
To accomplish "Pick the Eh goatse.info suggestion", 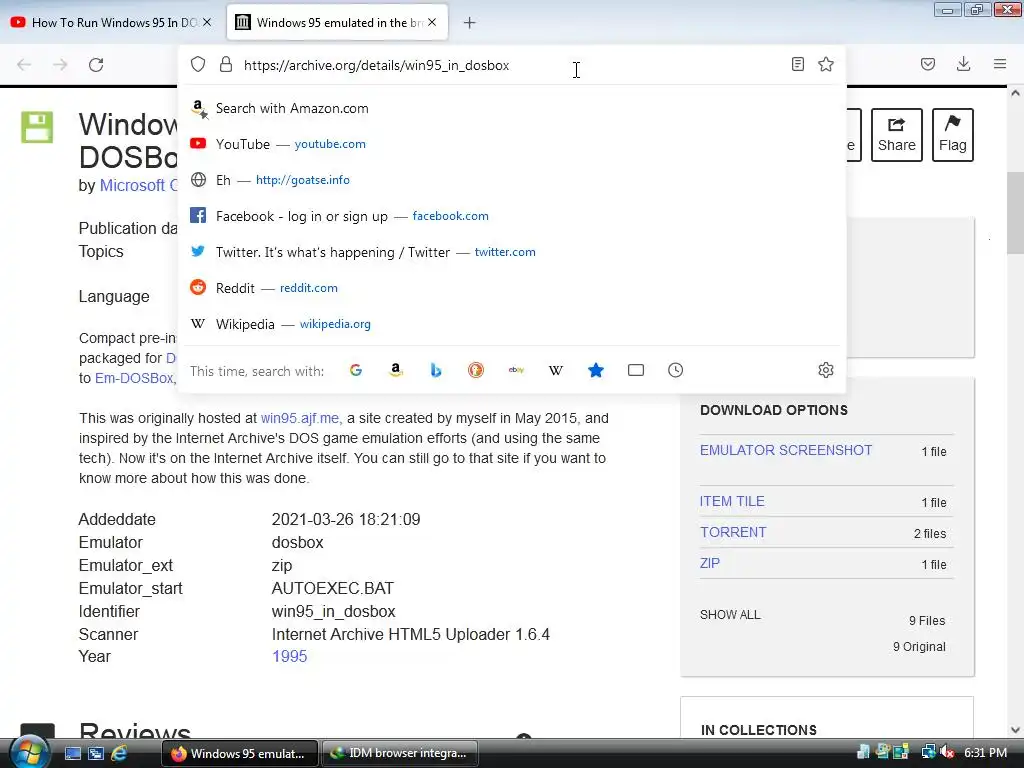I will (x=513, y=180).
